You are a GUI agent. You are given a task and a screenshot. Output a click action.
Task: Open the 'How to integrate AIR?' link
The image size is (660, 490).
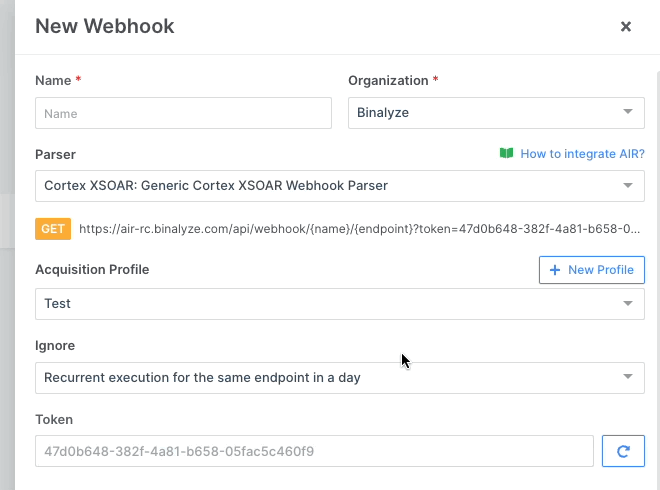coord(582,154)
